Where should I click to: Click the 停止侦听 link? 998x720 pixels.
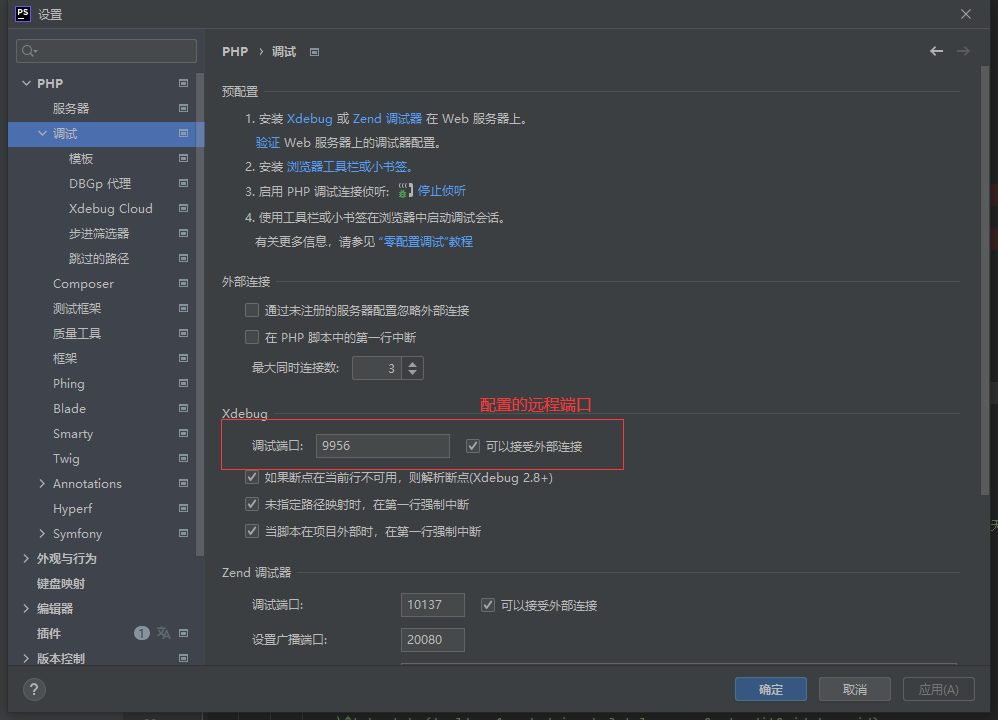[442, 190]
